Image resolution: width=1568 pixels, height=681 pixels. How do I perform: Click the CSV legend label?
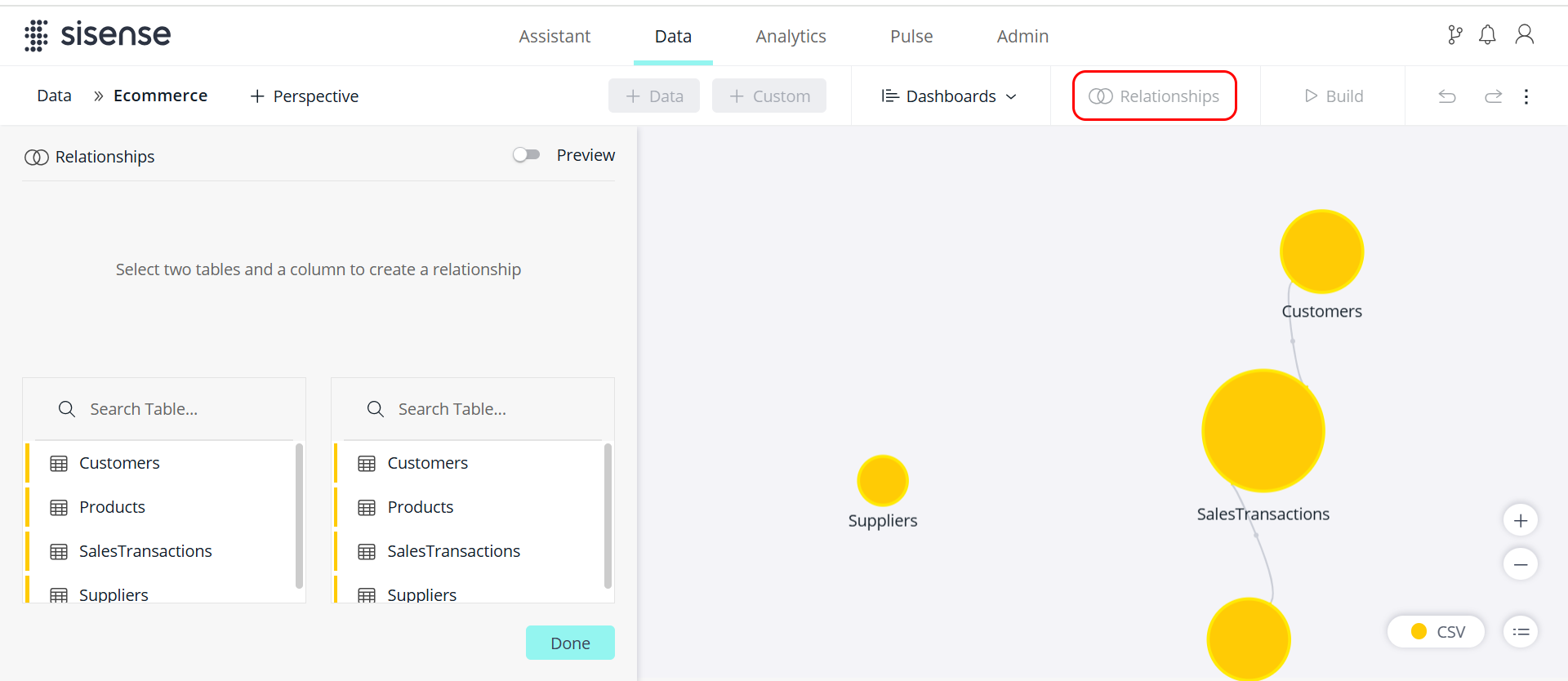pyautogui.click(x=1451, y=632)
